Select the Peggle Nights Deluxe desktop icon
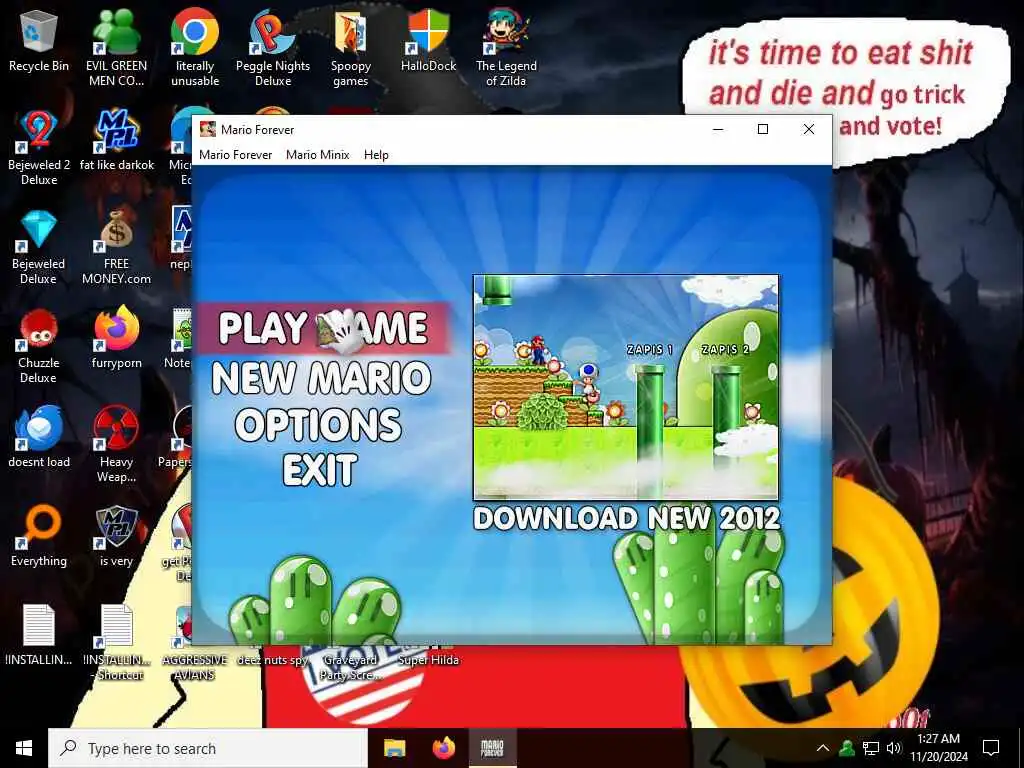1024x768 pixels. [x=272, y=48]
